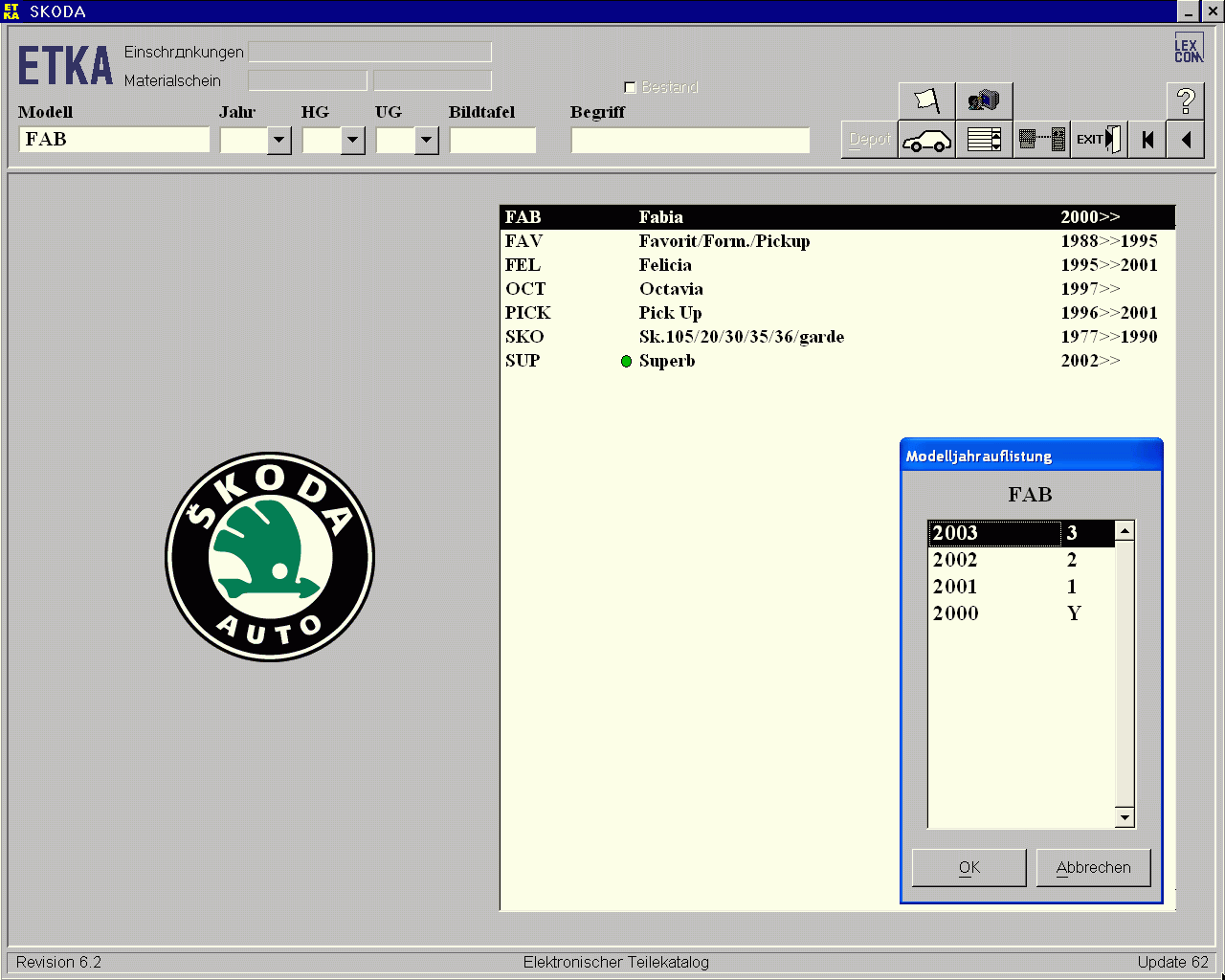The width and height of the screenshot is (1225, 980).
Task: Open the UG dropdown
Action: 427,141
